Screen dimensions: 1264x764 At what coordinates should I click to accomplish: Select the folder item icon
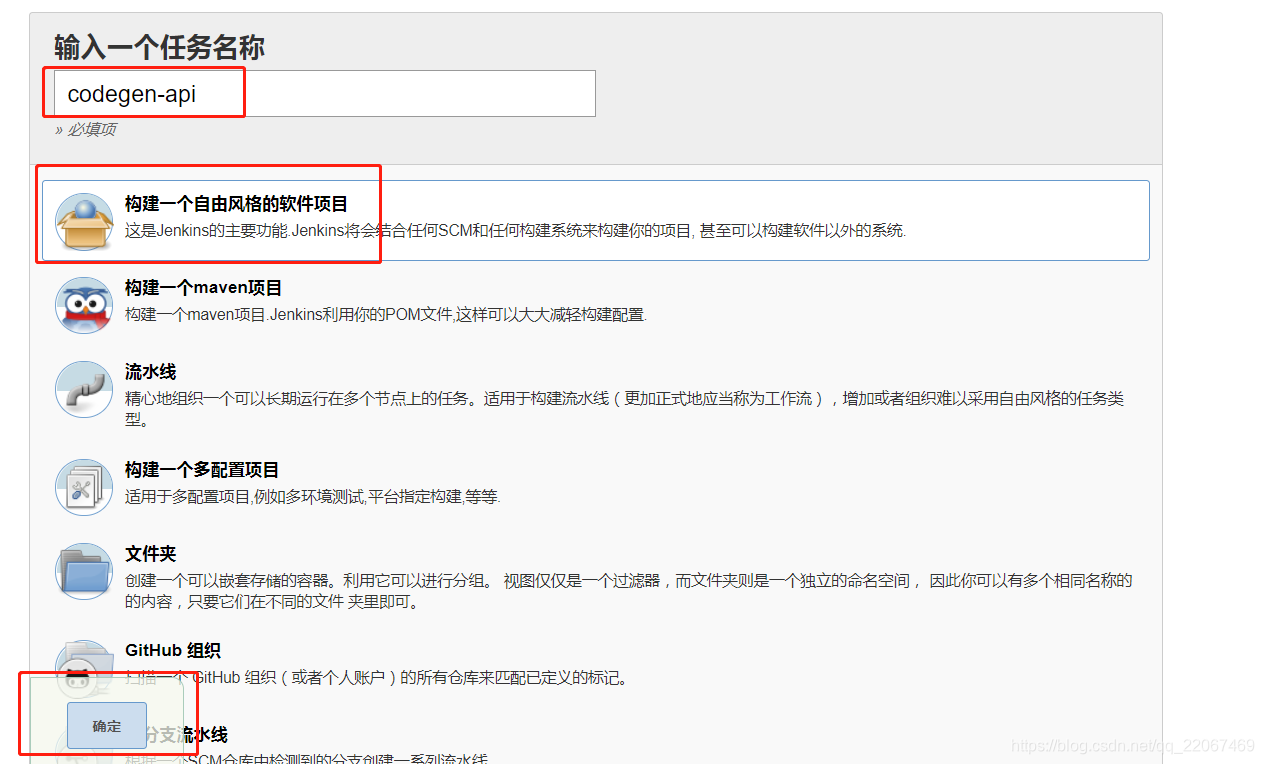pyautogui.click(x=84, y=571)
